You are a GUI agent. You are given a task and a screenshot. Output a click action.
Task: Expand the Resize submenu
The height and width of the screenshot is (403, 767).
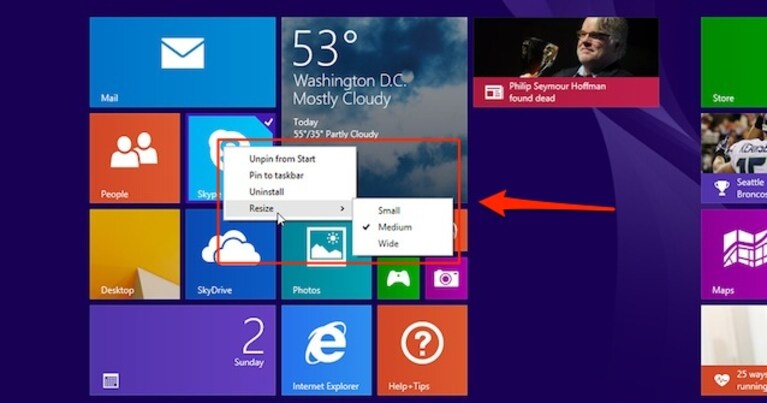click(x=290, y=208)
